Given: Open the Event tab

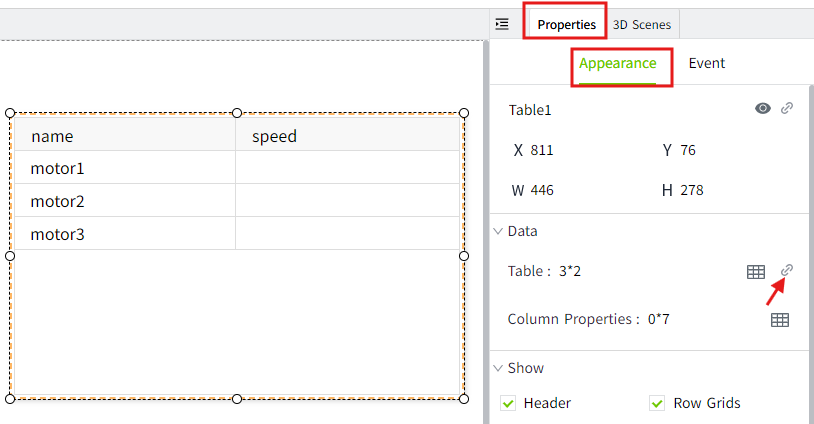Looking at the screenshot, I should [706, 63].
